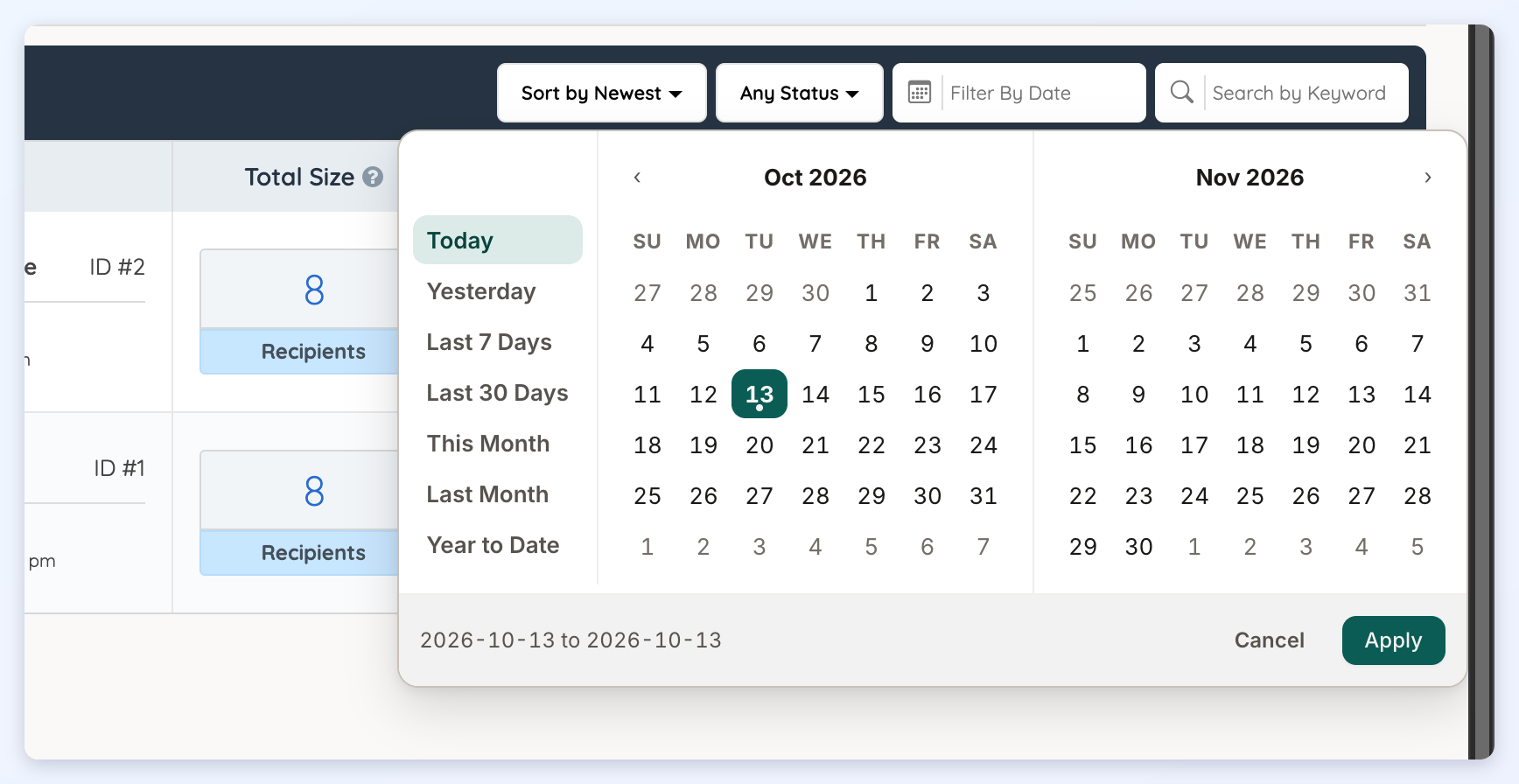Select the Today preset range
Viewport: 1519px width, 784px height.
498,240
